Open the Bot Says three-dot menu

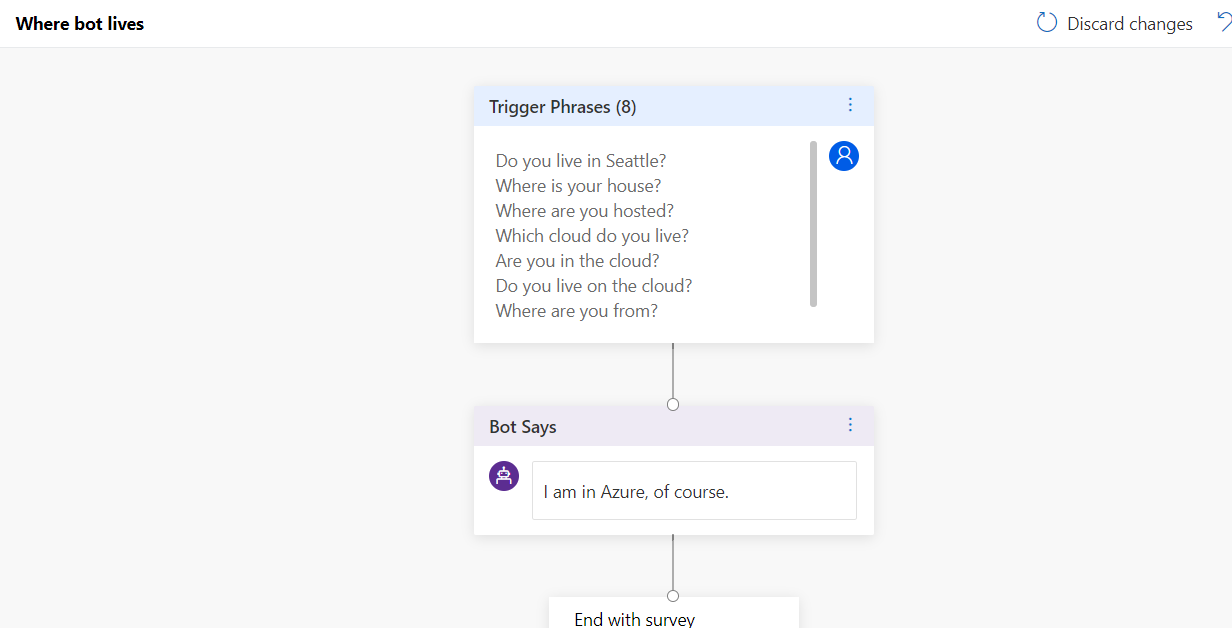(850, 425)
